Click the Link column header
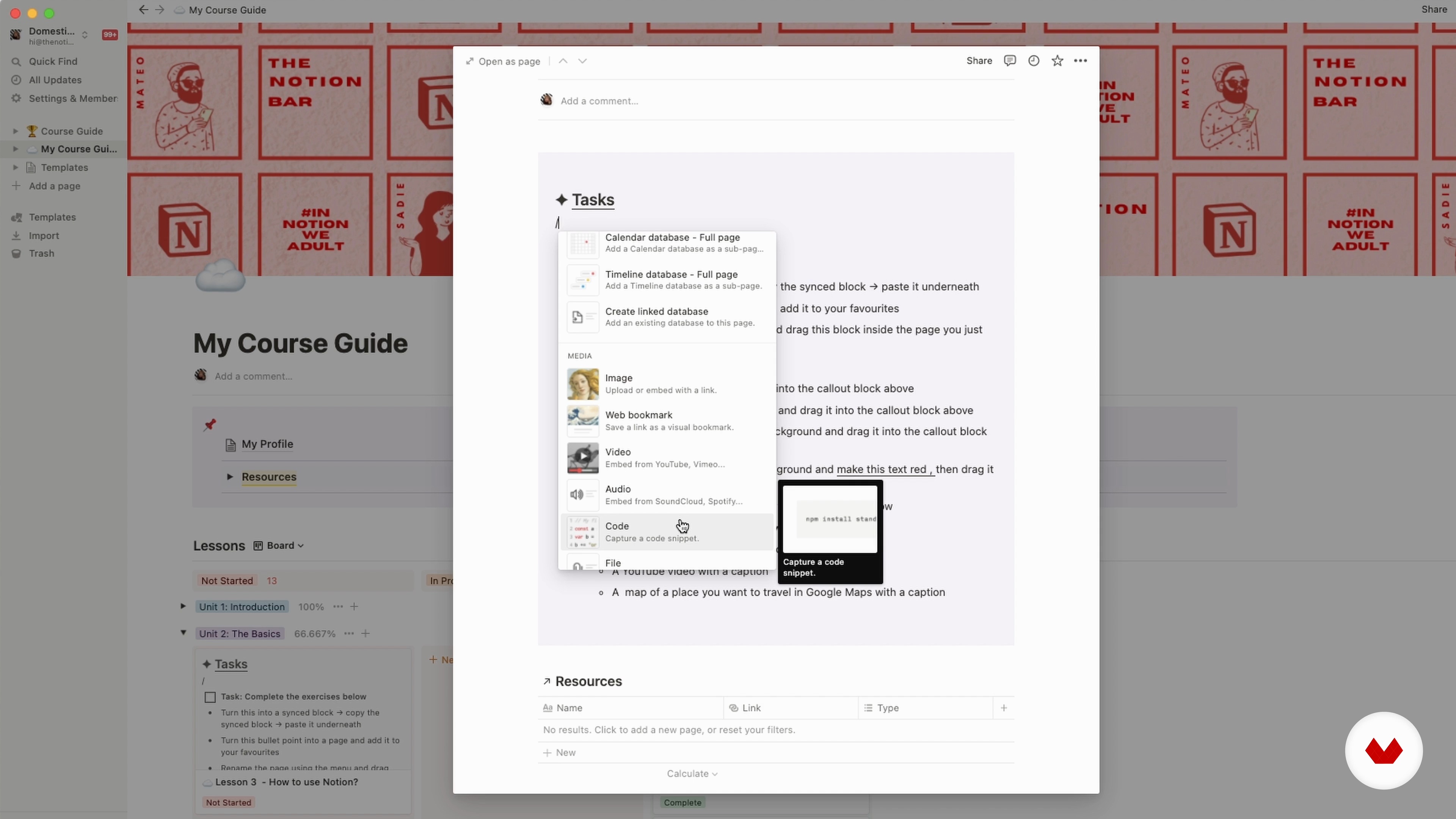Viewport: 1456px width, 819px height. coord(791,708)
